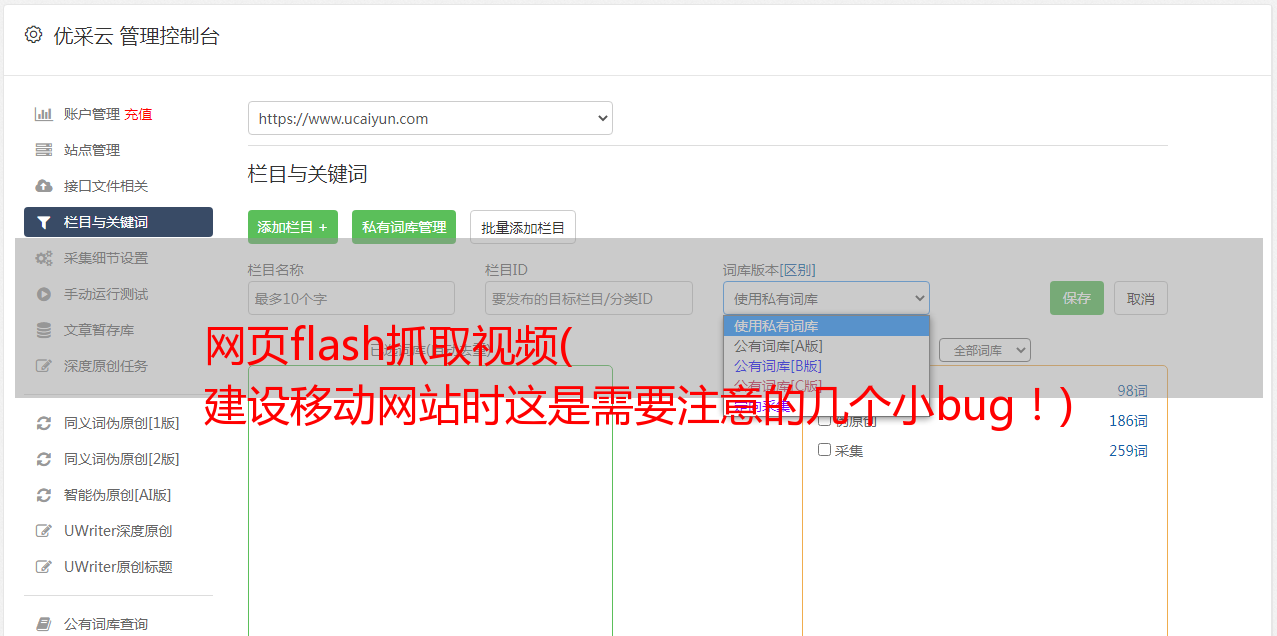Open 同义词伪原创[2版] in the sidebar
1277x636 pixels.
122,459
